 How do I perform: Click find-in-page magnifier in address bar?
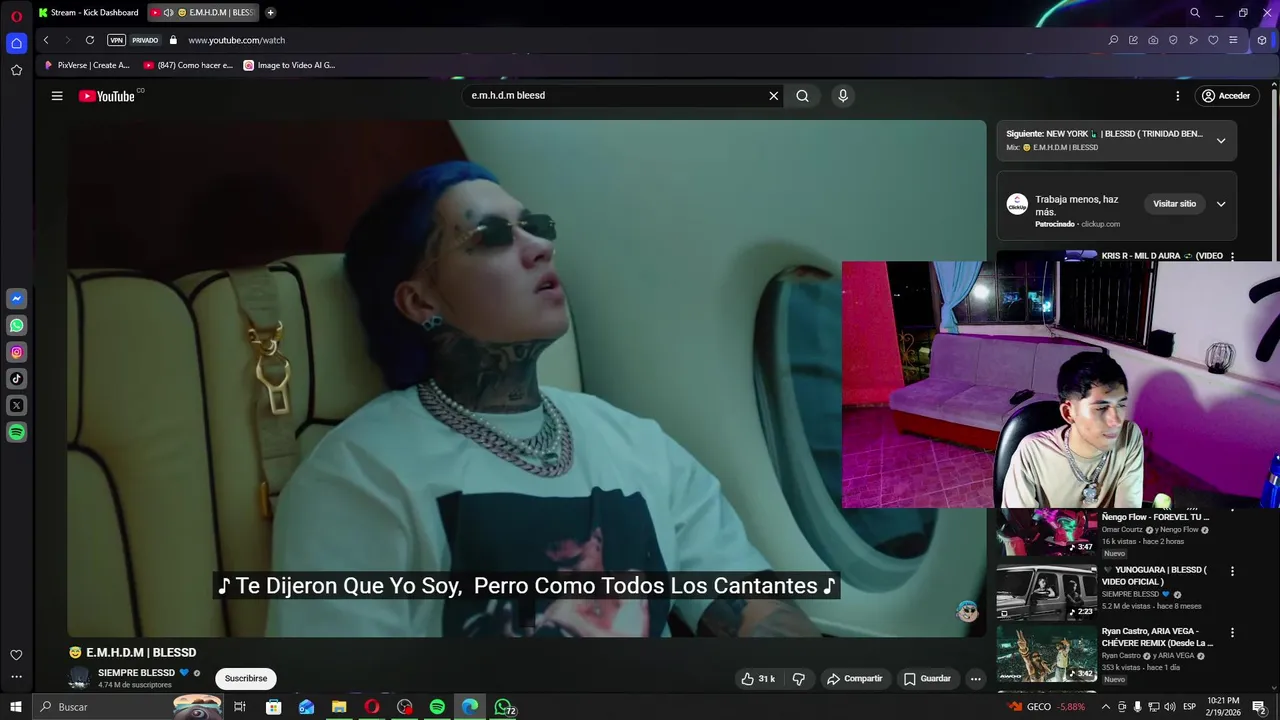pyautogui.click(x=1113, y=40)
